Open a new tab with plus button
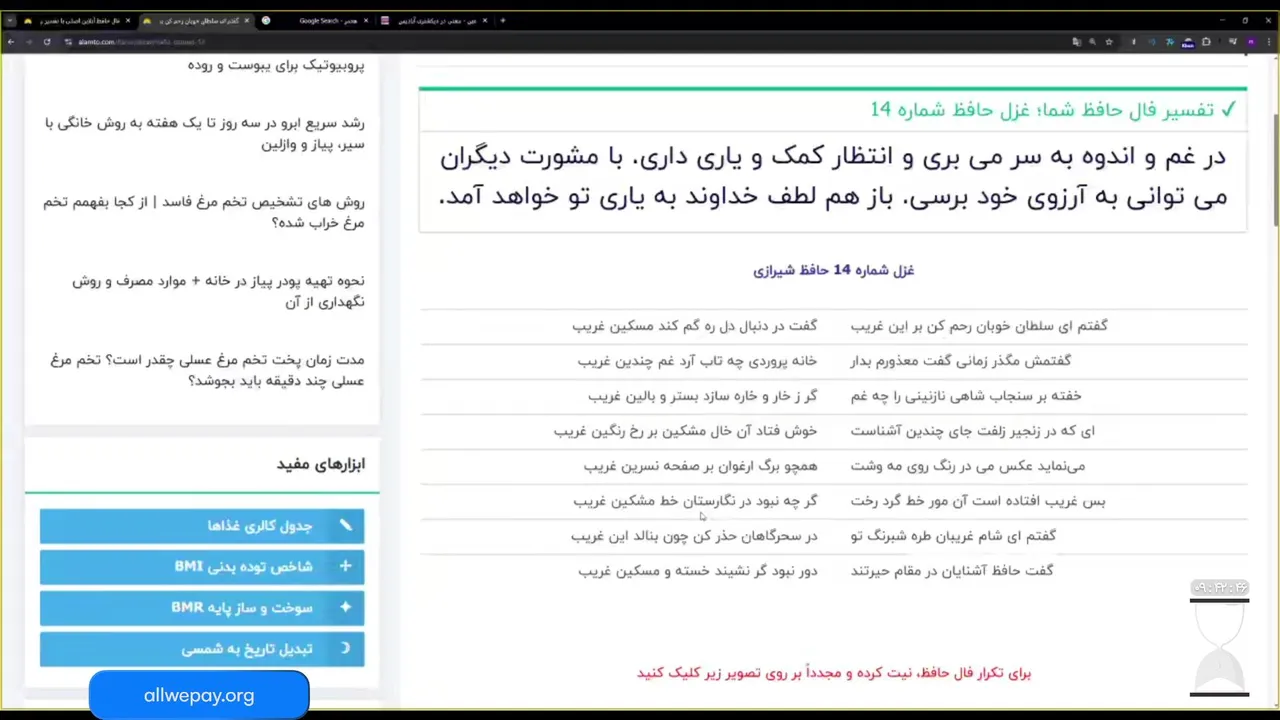Image resolution: width=1280 pixels, height=720 pixels. [x=503, y=20]
